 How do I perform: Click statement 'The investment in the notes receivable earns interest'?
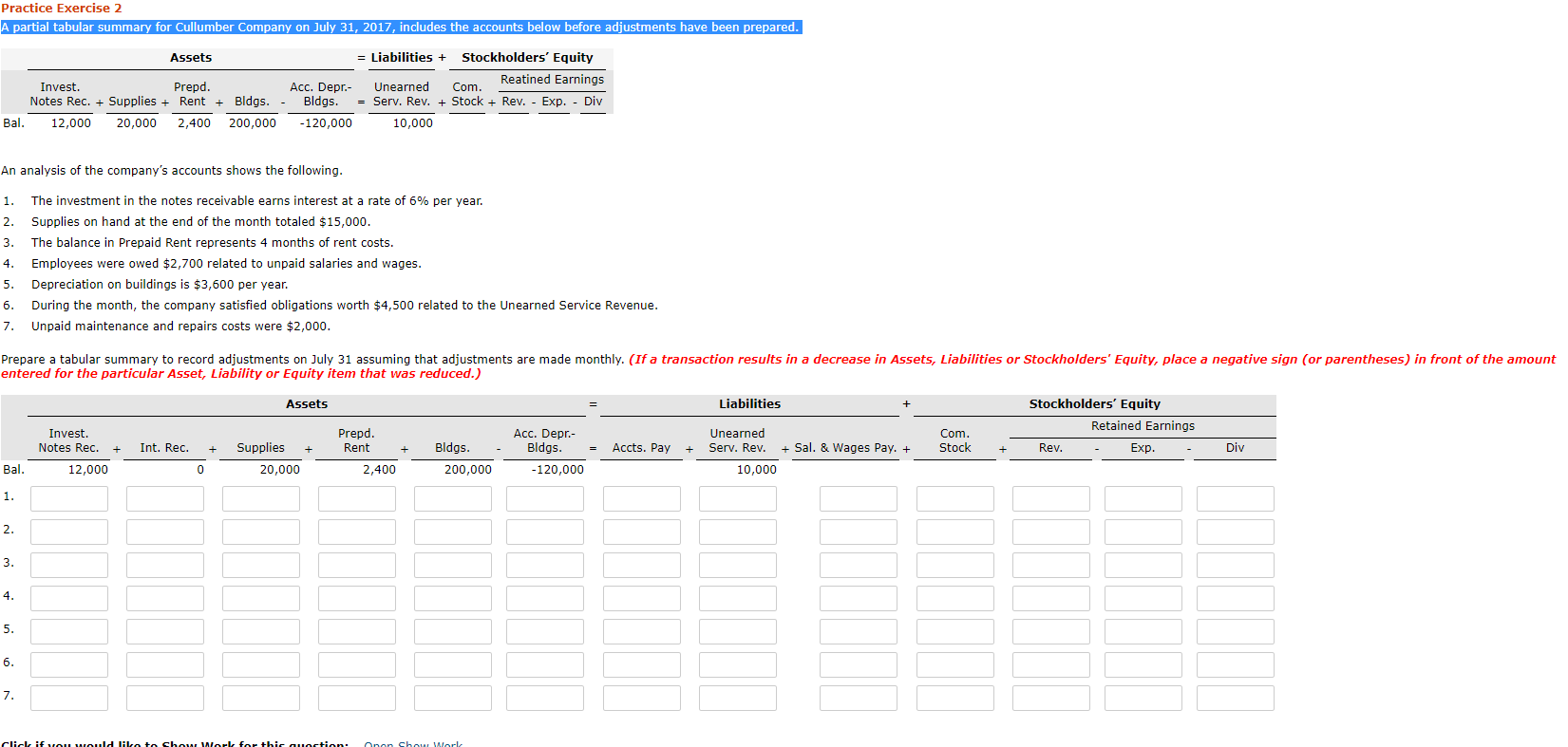point(257,201)
